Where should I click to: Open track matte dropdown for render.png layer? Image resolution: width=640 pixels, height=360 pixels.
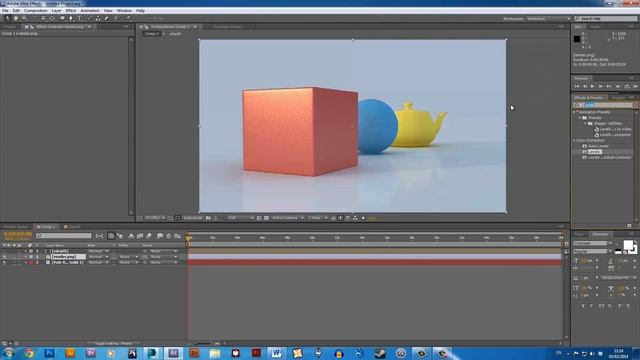(x=128, y=257)
